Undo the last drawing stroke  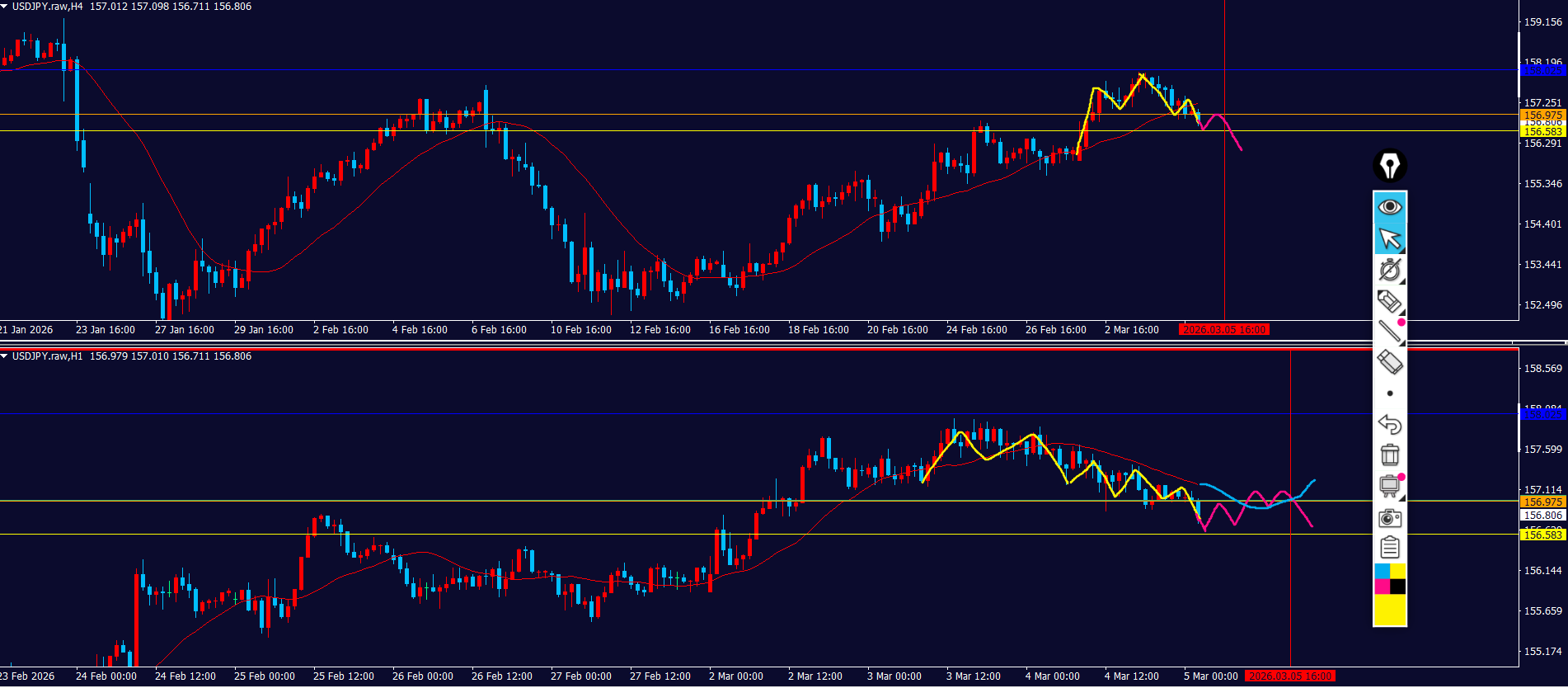1390,424
